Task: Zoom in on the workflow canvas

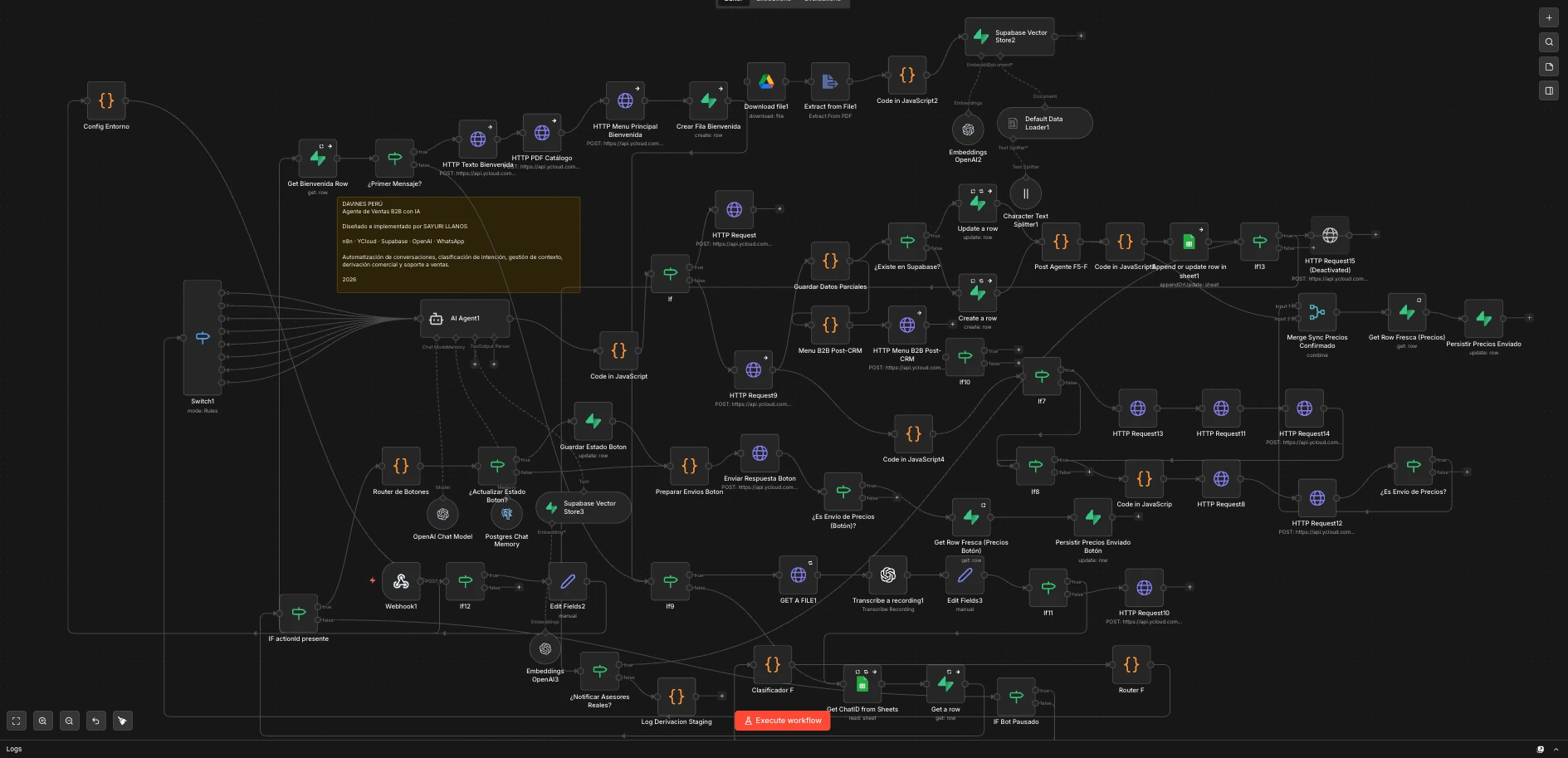Action: point(42,721)
